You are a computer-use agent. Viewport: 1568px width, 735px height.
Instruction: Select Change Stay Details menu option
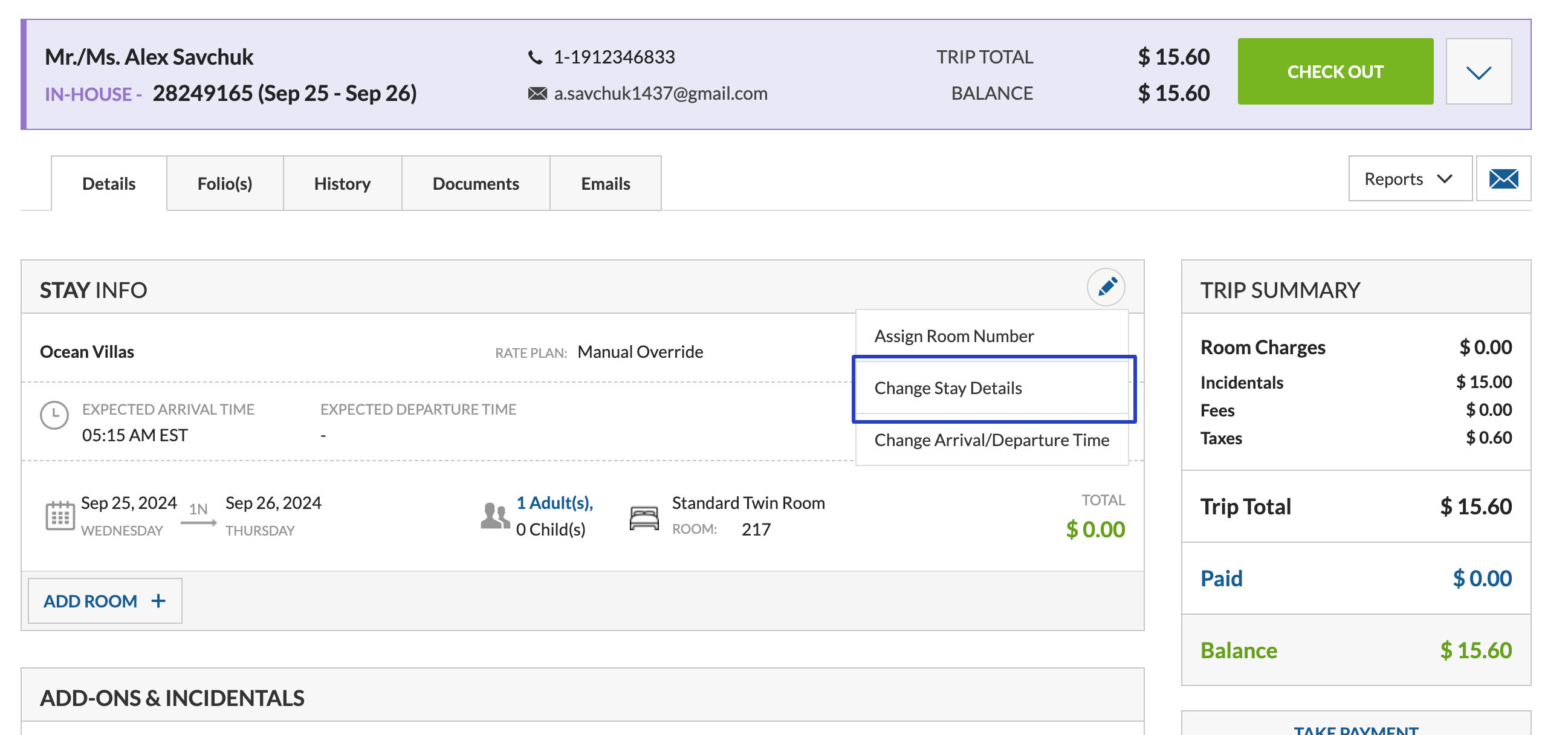point(948,388)
